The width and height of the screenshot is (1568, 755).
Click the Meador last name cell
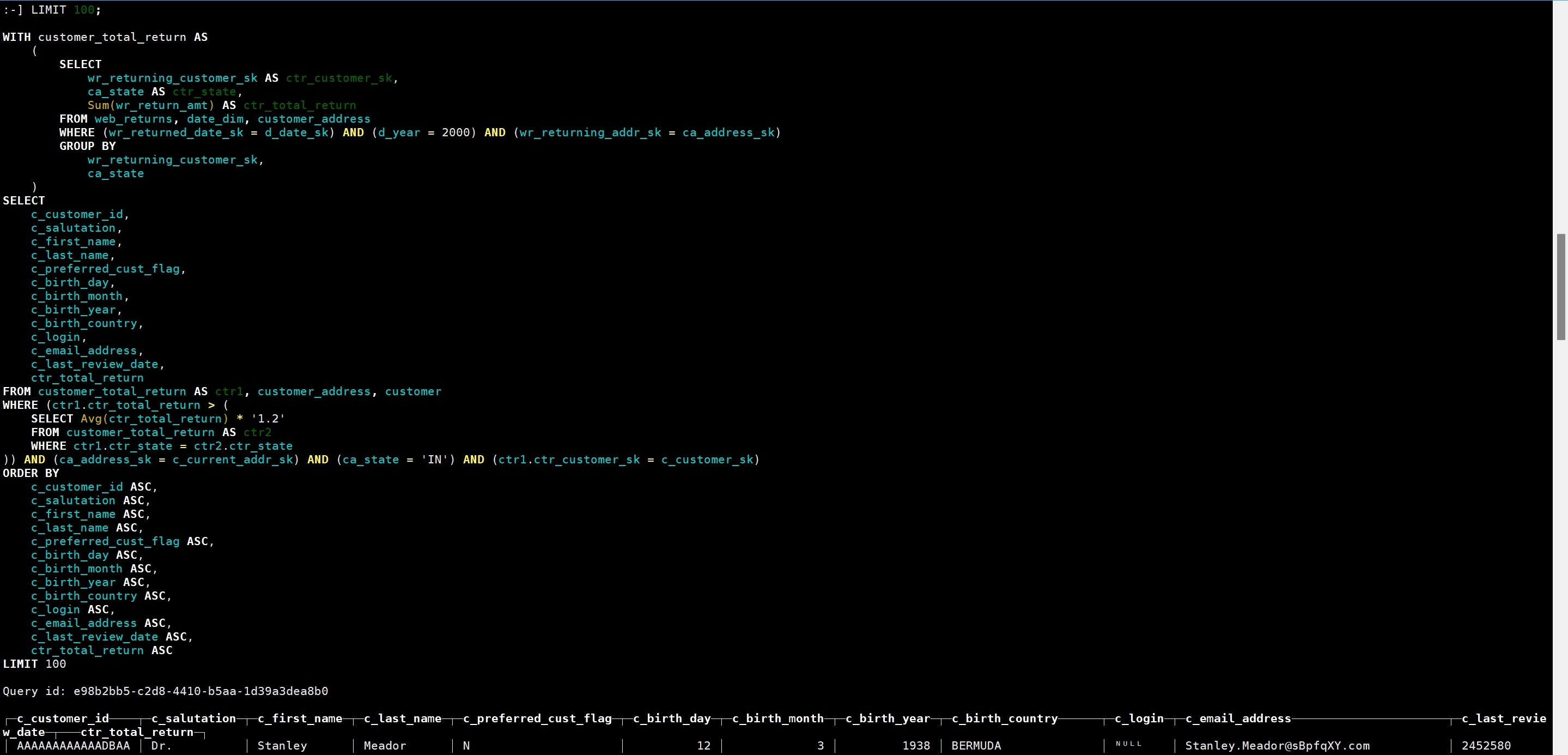tap(384, 746)
